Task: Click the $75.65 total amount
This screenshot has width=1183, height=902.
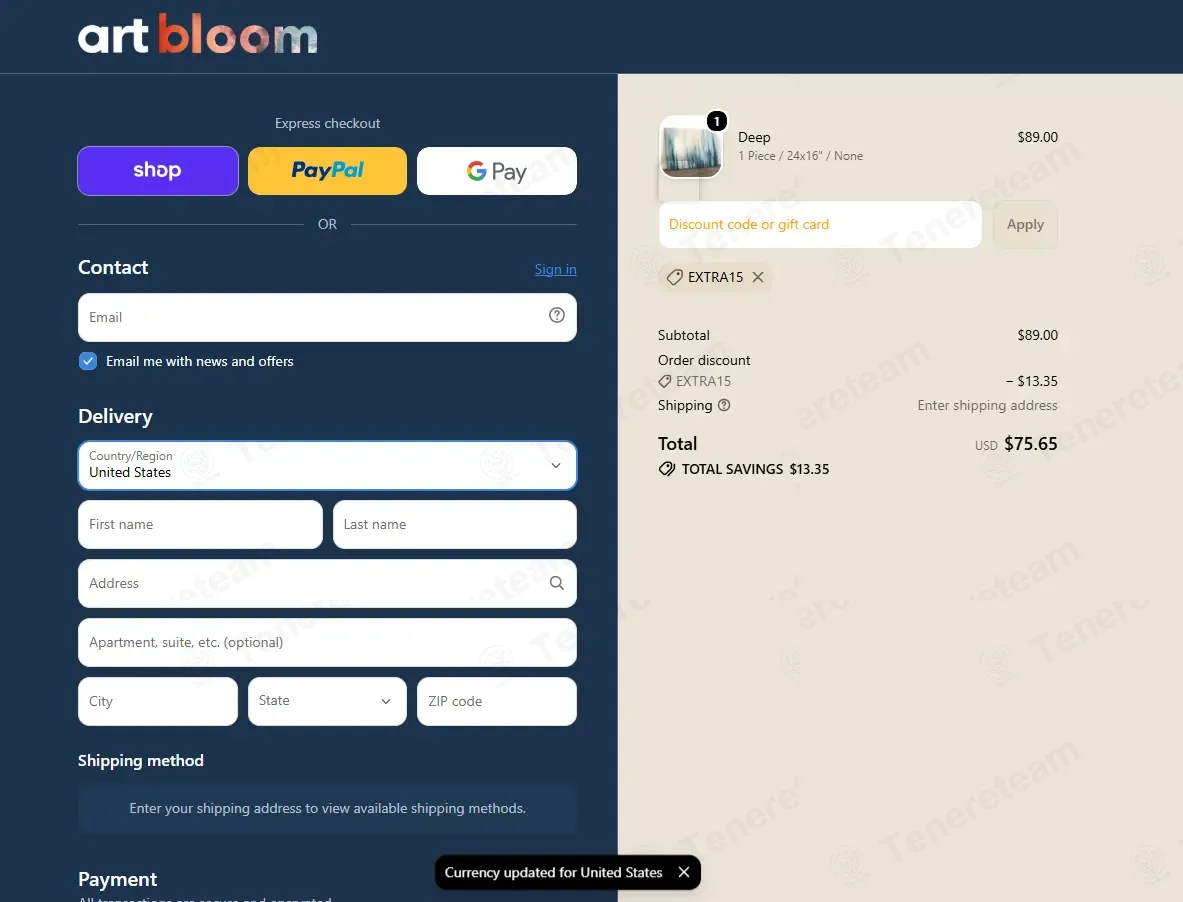Action: [1031, 443]
